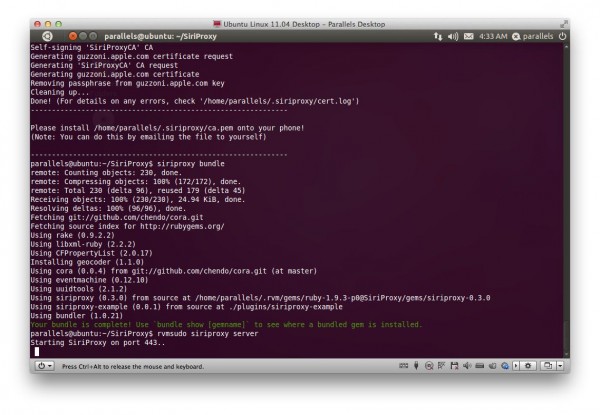Open the 4:33 AM clock menu
Viewport: 600px width, 415px height.
click(493, 36)
